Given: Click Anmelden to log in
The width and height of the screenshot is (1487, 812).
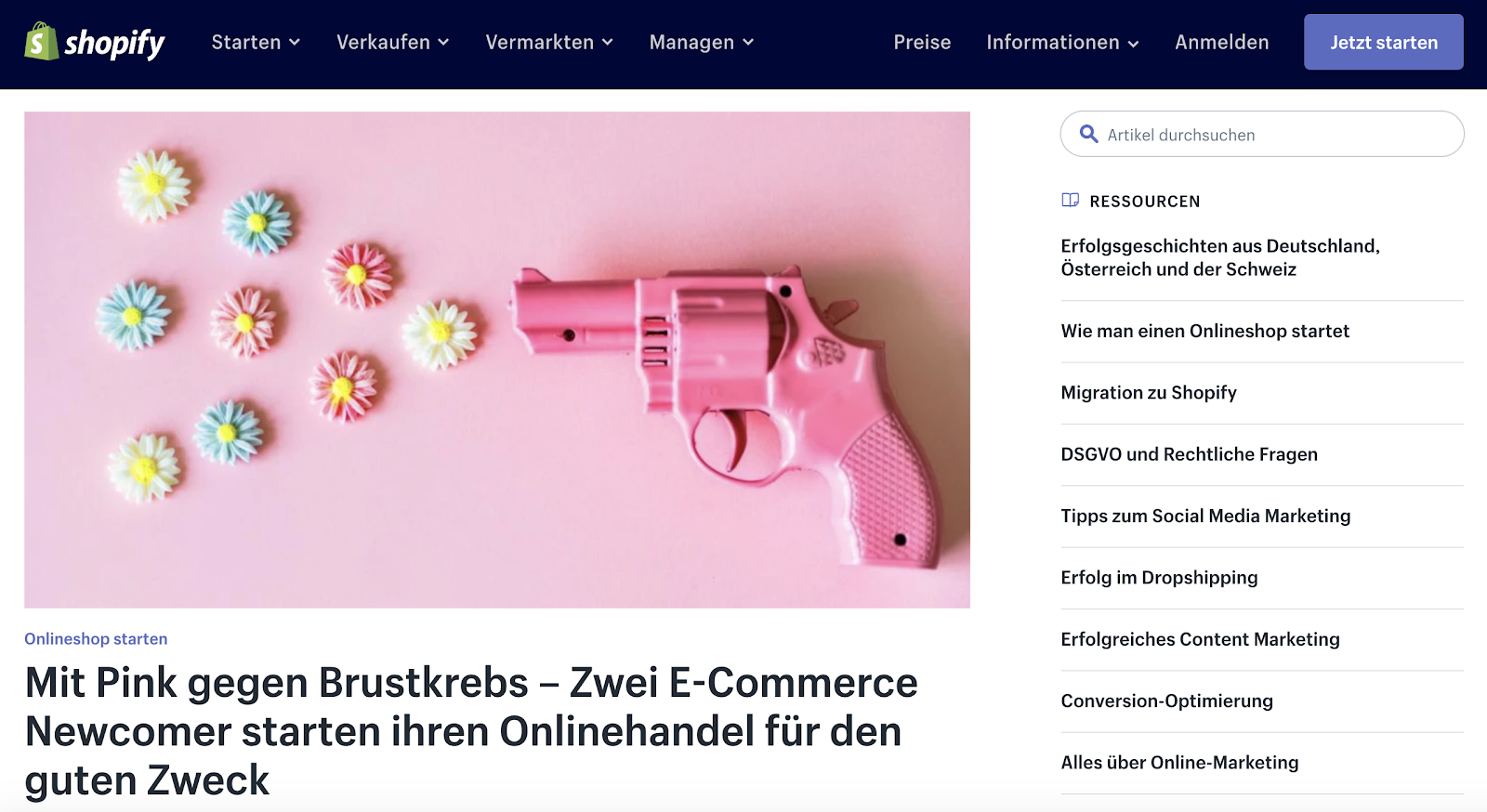Looking at the screenshot, I should coord(1221,42).
